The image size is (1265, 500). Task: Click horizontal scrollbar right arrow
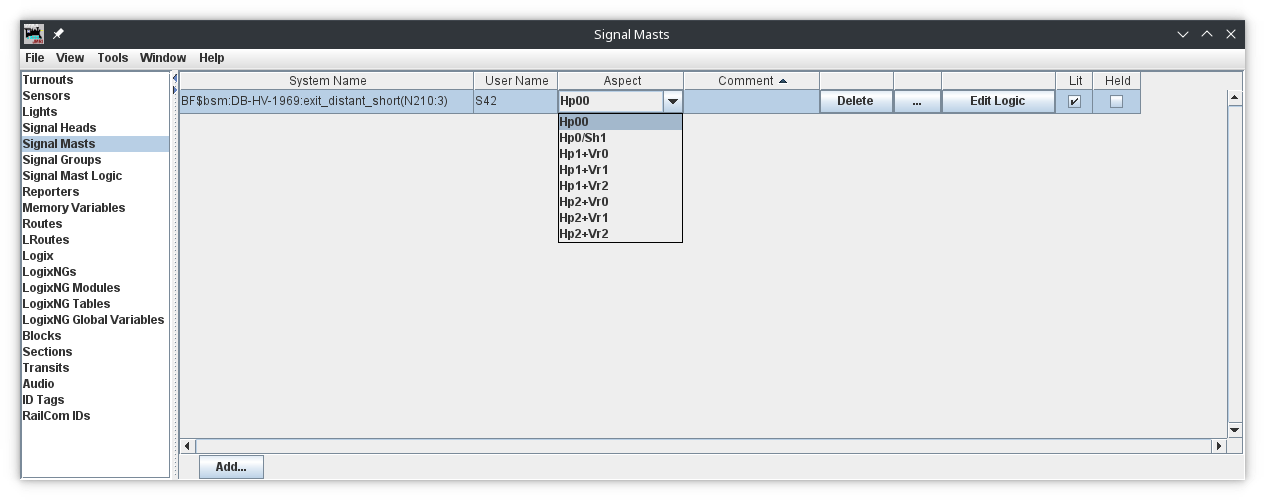tap(1217, 446)
